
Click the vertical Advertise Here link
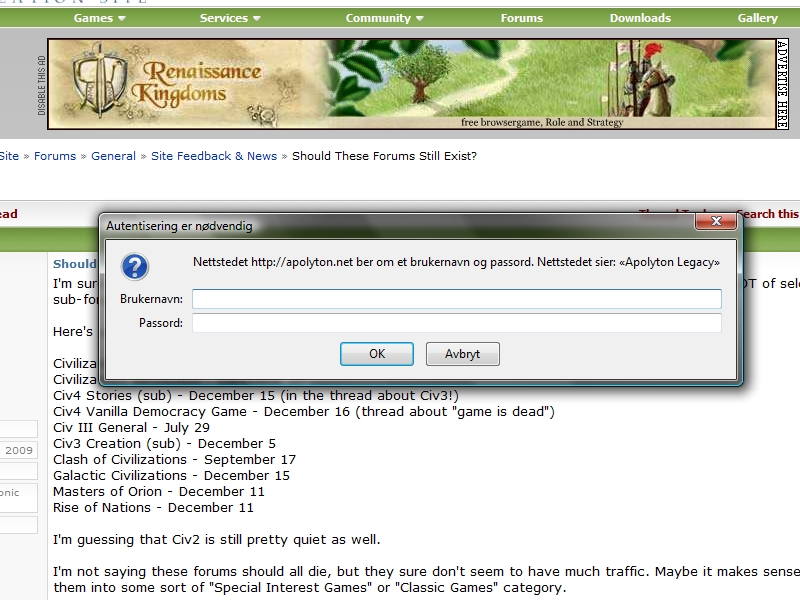[x=782, y=84]
